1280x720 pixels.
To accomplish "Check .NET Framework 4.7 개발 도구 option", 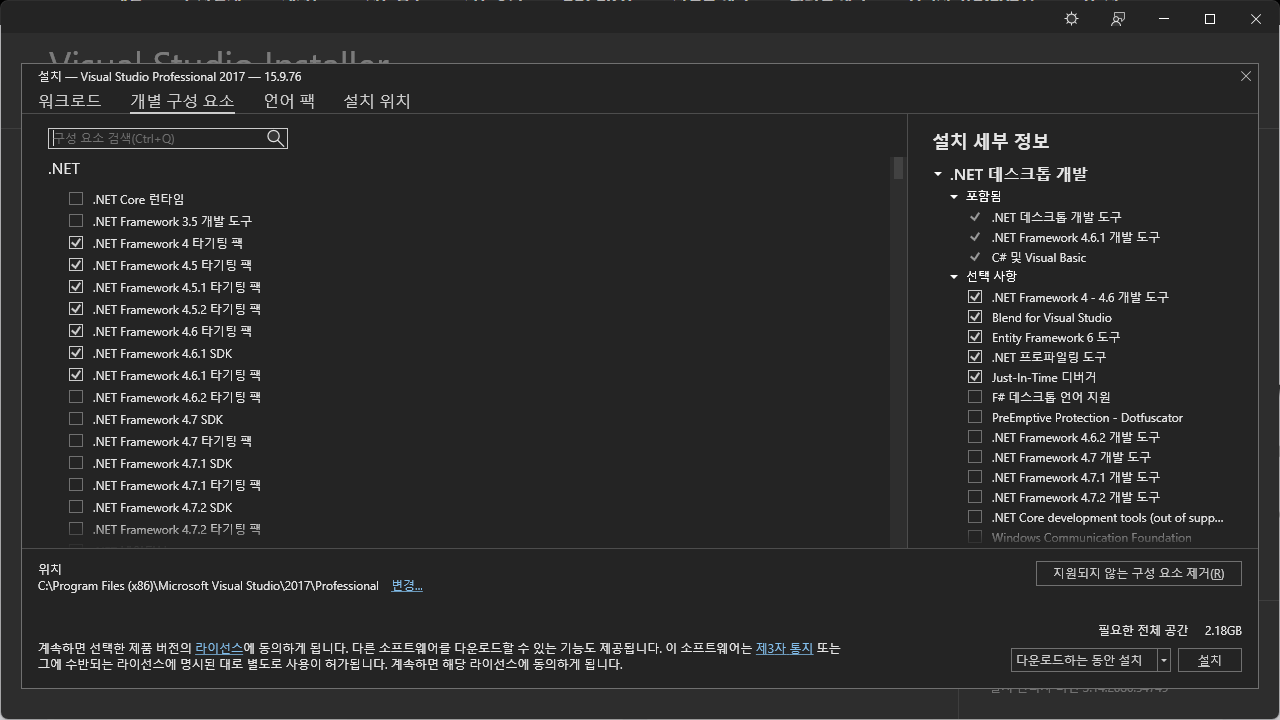I will [975, 457].
